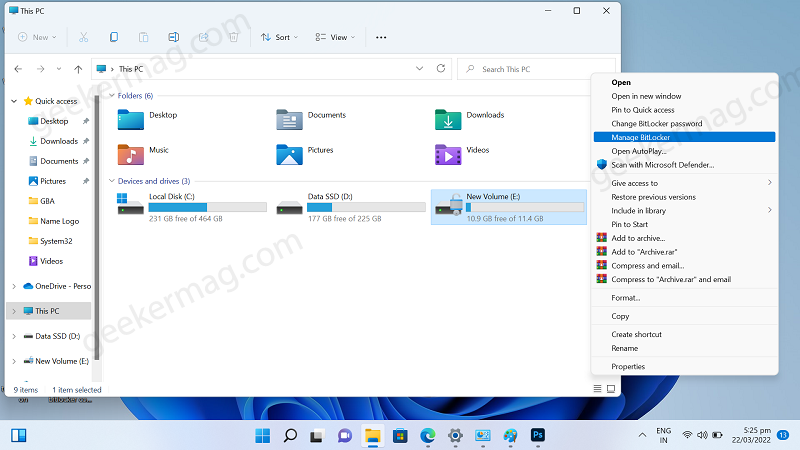Select the Data SSD (D:) drive
Image resolution: width=800 pixels, height=450 pixels.
[x=351, y=207]
